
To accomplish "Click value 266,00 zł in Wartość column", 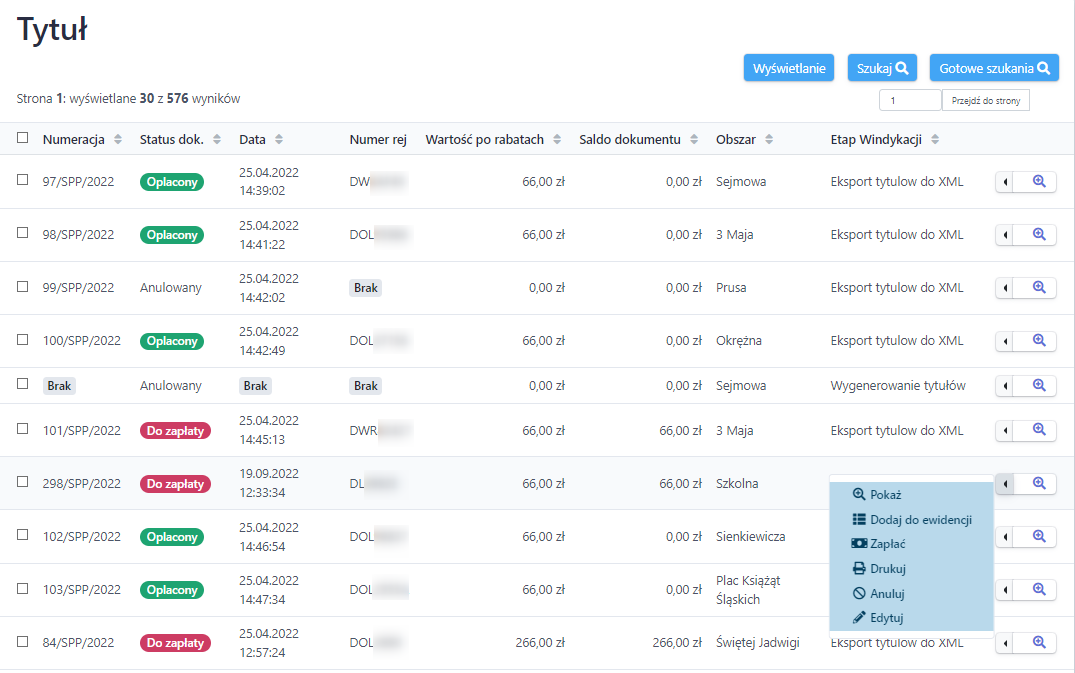I will click(540, 643).
